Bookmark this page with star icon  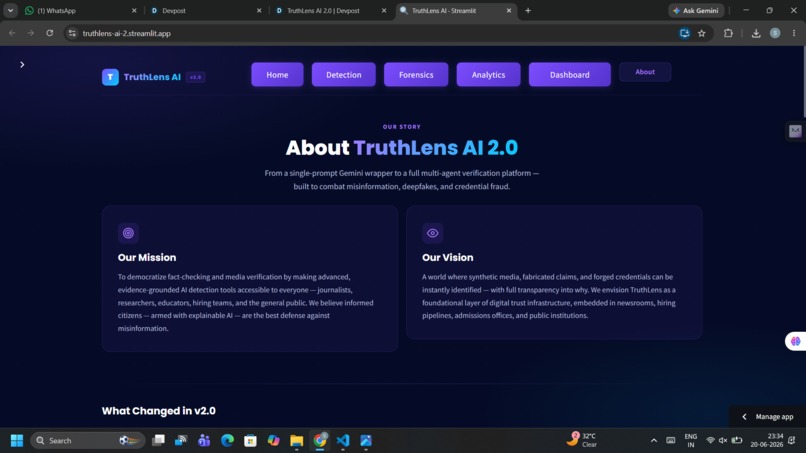coord(702,33)
